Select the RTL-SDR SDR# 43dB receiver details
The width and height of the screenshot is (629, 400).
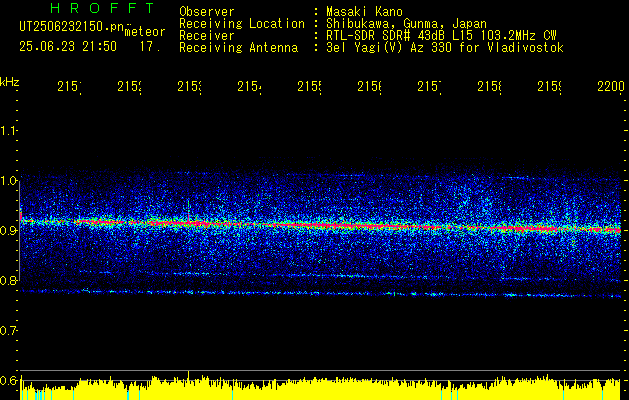click(441, 36)
